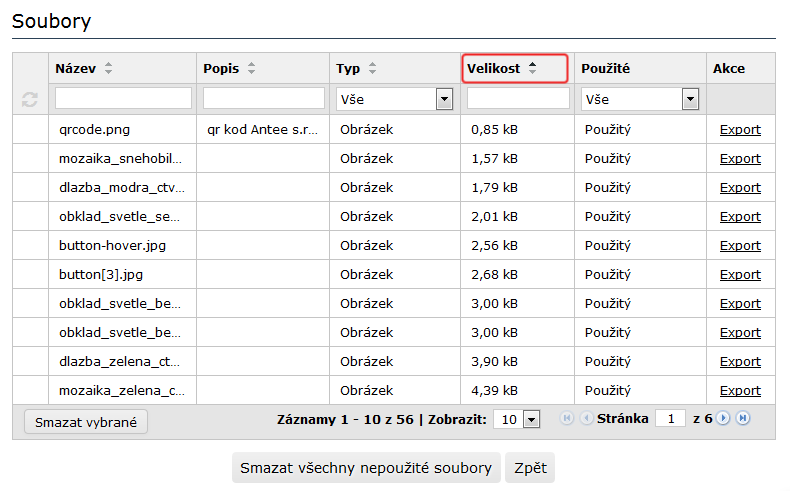Image resolution: width=790 pixels, height=491 pixels.
Task: Click the Export link for qrcode.png
Action: (x=740, y=130)
